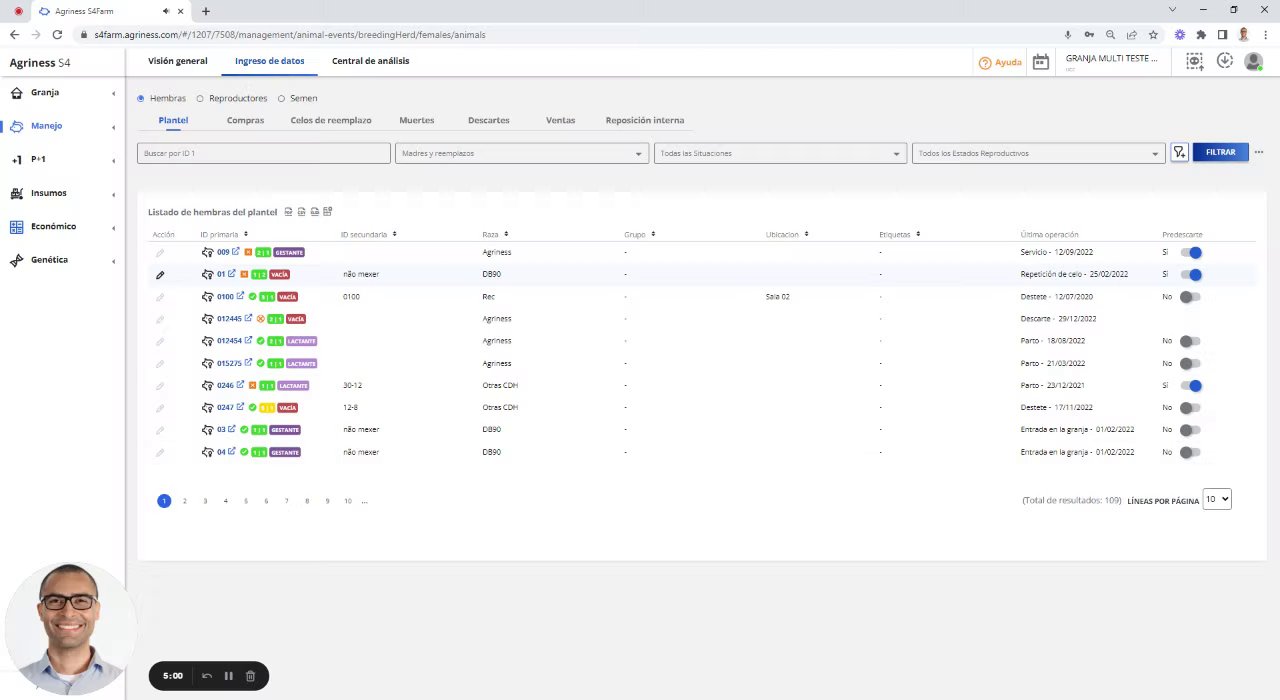The image size is (1280, 700).
Task: Go to page 10 of results
Action: (348, 501)
